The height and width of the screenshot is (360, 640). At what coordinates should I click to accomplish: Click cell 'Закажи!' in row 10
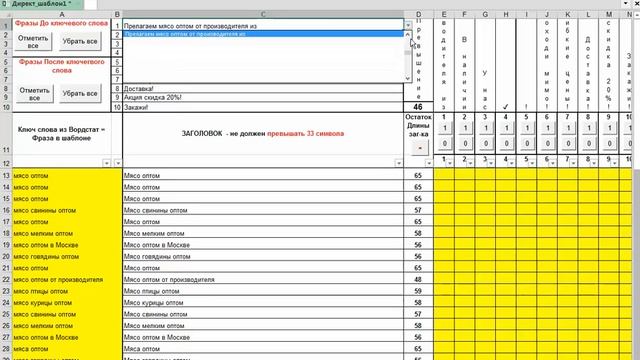263,107
